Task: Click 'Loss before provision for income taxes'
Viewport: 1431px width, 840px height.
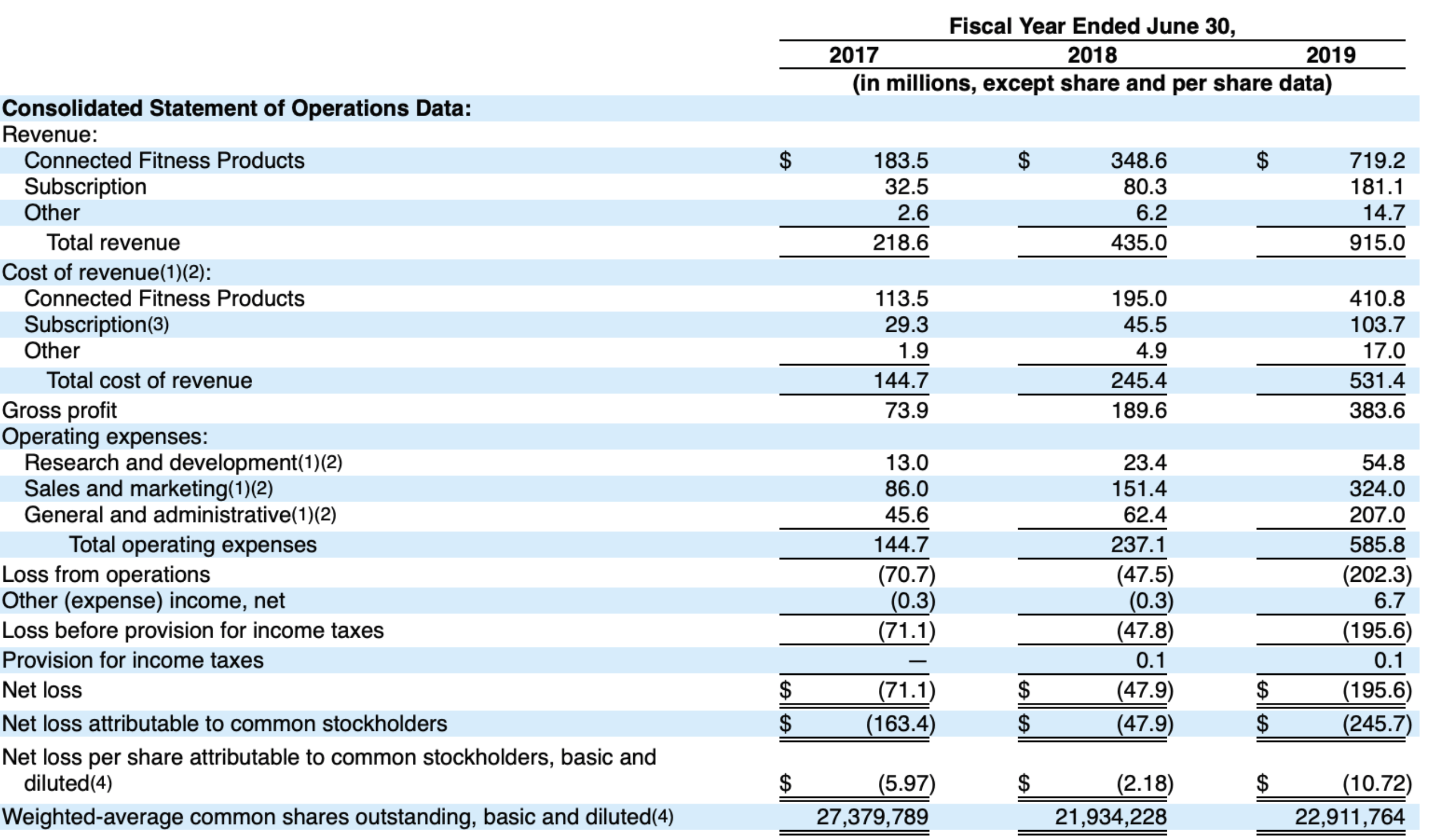Action: click(193, 631)
